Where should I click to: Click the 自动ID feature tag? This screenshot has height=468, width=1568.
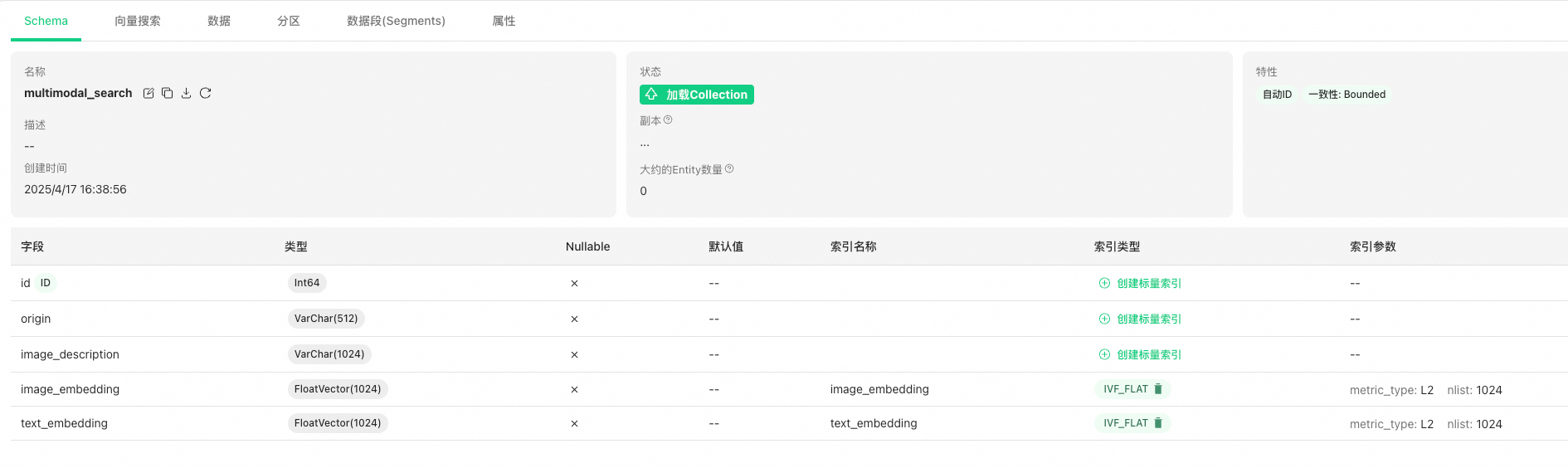click(1277, 95)
